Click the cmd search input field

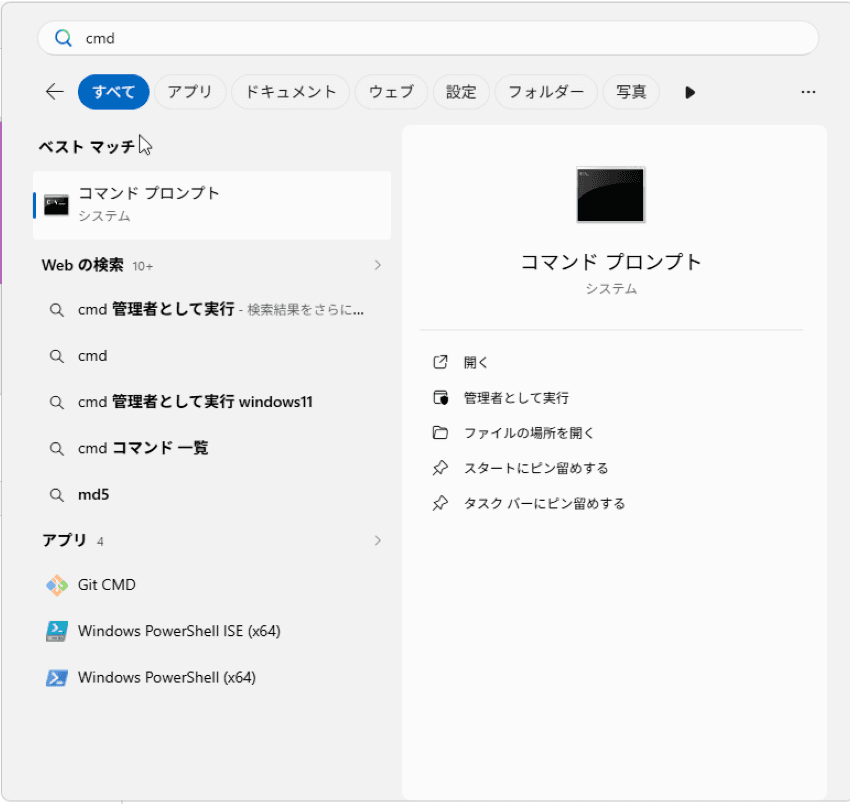[x=428, y=38]
